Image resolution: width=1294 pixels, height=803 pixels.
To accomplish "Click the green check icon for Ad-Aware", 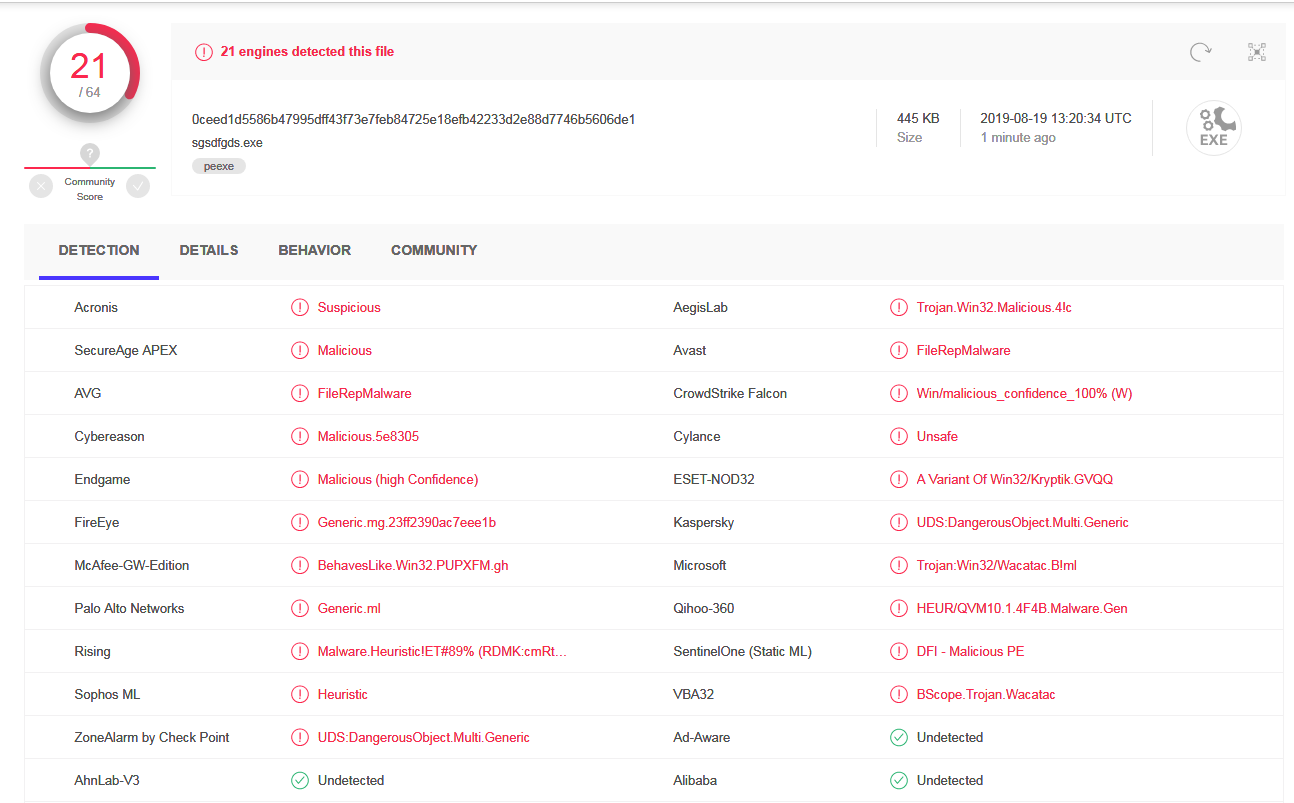I will [x=898, y=738].
